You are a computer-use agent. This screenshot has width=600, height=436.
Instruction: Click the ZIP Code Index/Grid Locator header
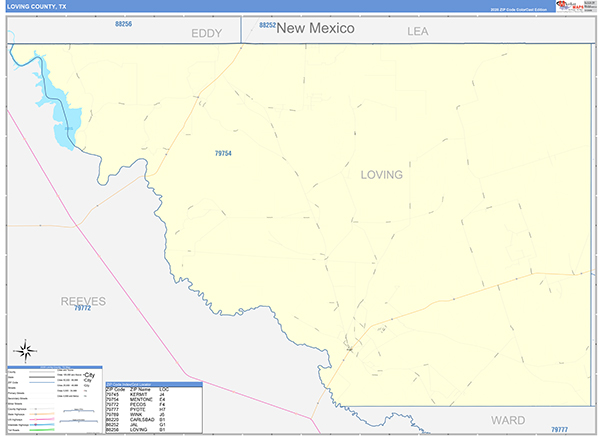point(154,384)
